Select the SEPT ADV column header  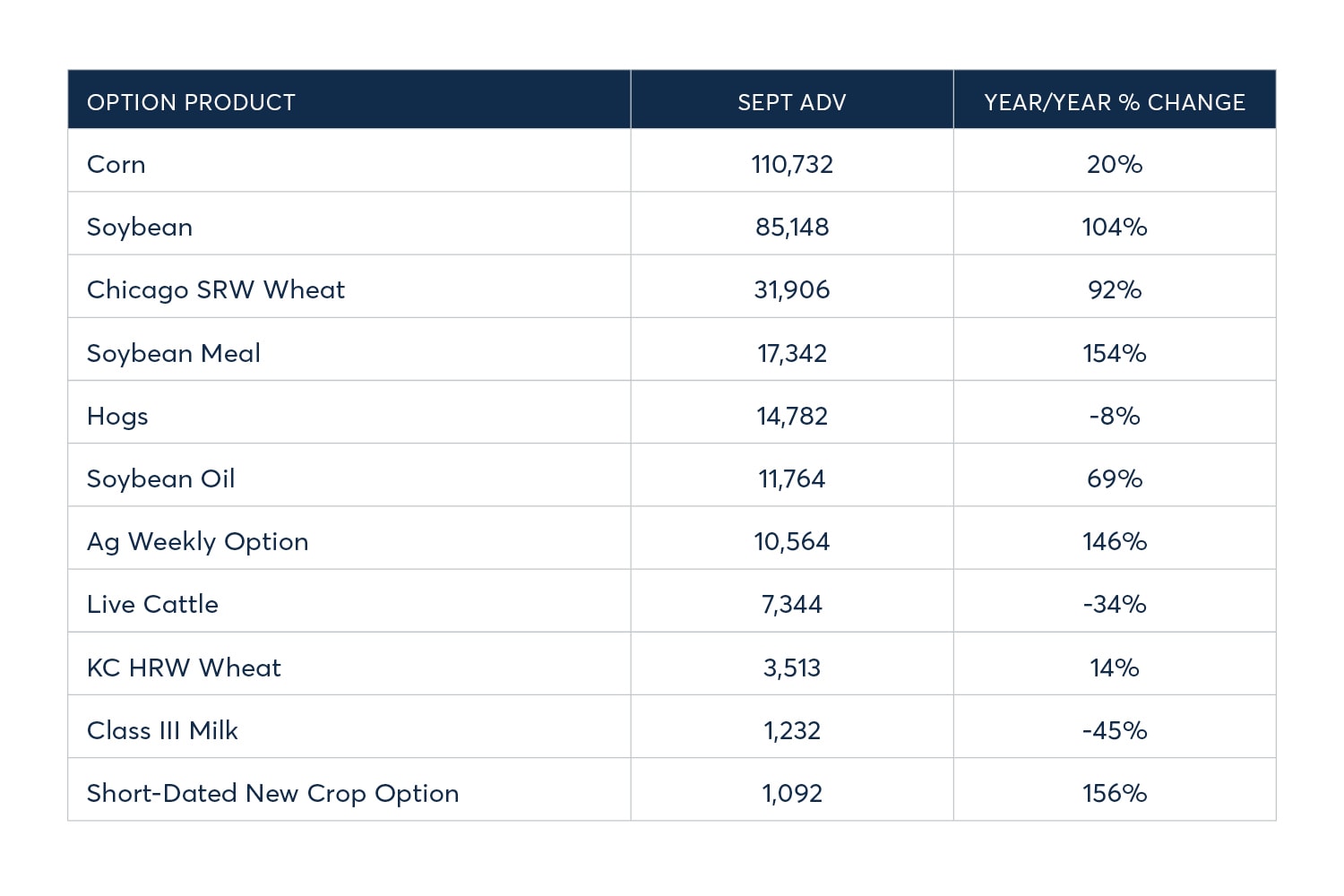coord(791,102)
